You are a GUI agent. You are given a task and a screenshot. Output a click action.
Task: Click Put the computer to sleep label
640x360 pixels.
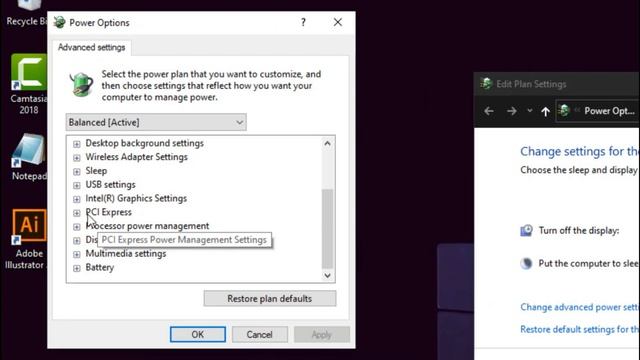[x=589, y=264]
